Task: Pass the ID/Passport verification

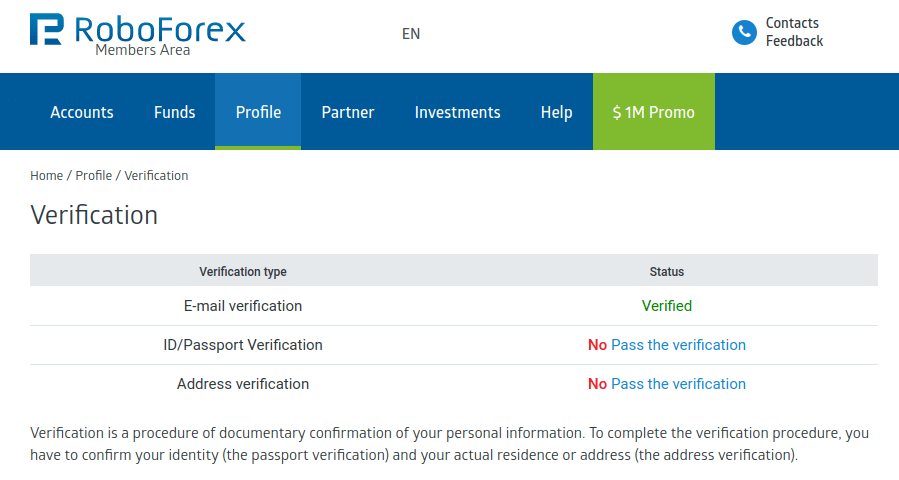Action: (678, 345)
